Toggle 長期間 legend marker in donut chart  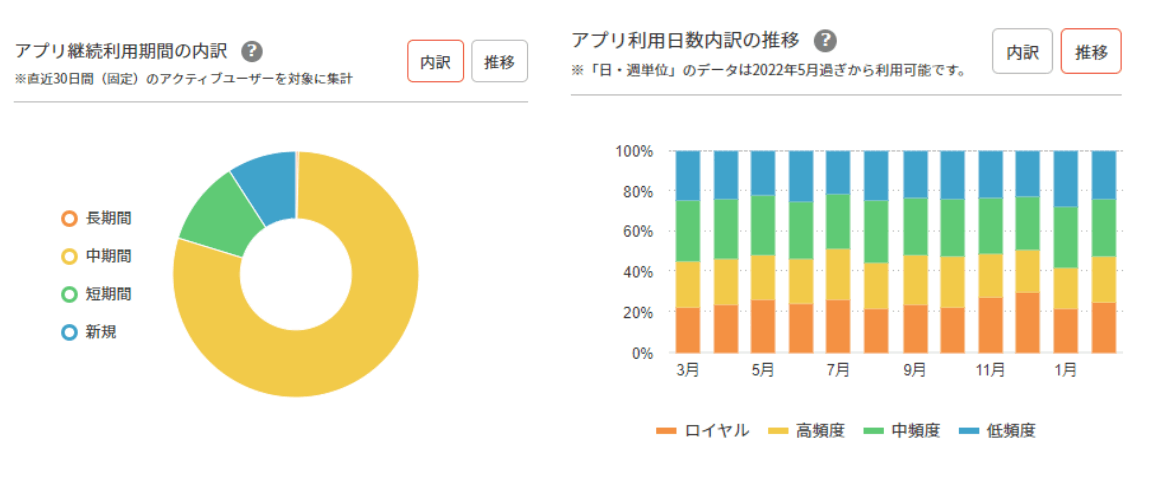[69, 218]
